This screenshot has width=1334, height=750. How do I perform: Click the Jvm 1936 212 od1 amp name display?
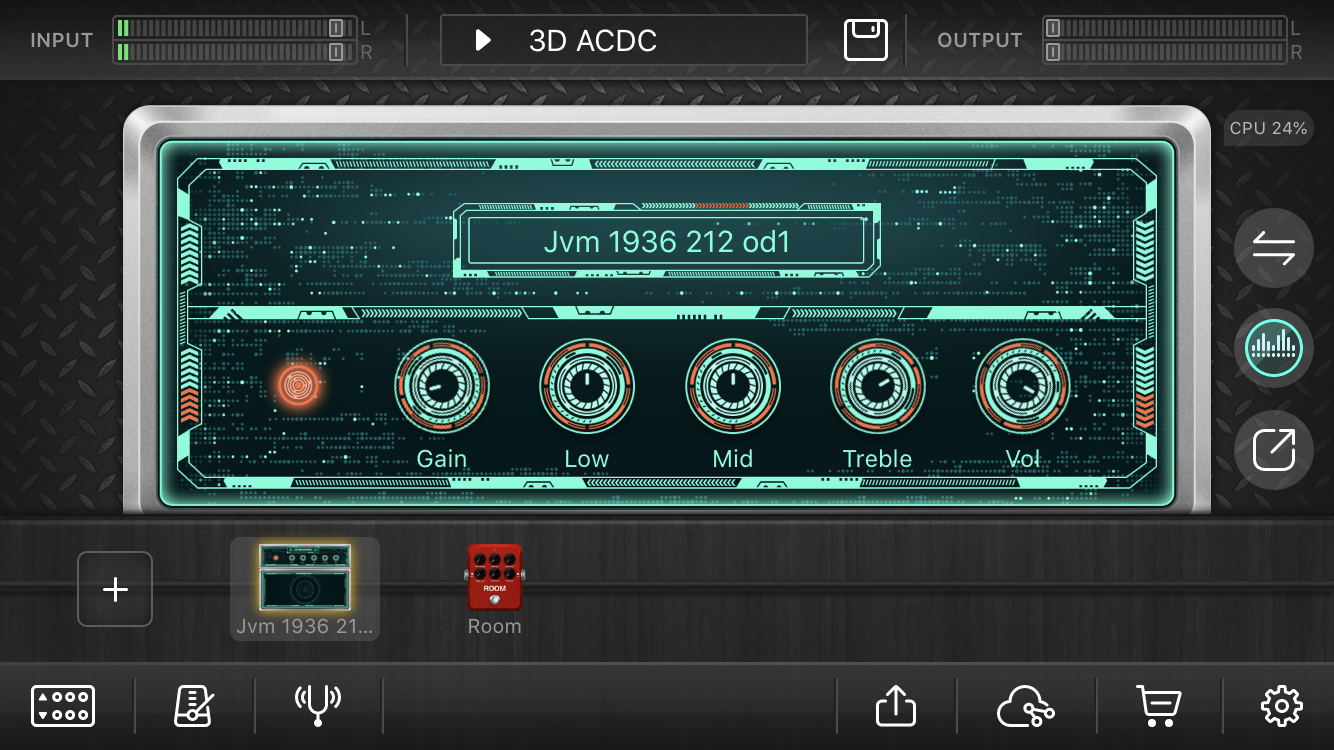tap(666, 241)
